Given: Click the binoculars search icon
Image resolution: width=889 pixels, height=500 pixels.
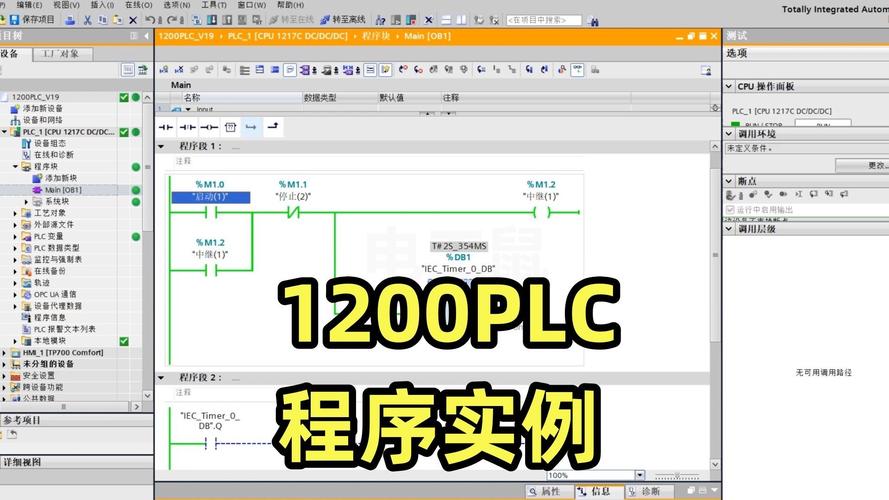Looking at the screenshot, I should coord(594,21).
